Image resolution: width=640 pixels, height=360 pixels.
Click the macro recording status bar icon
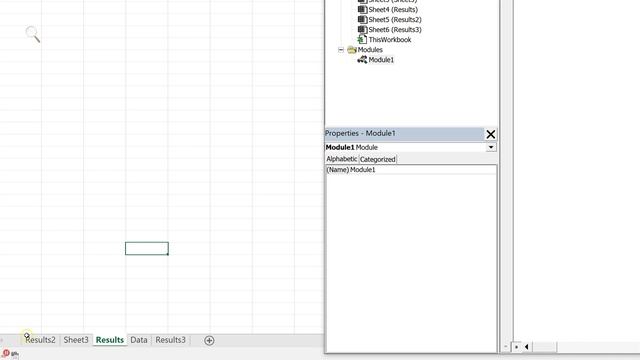click(x=6, y=353)
